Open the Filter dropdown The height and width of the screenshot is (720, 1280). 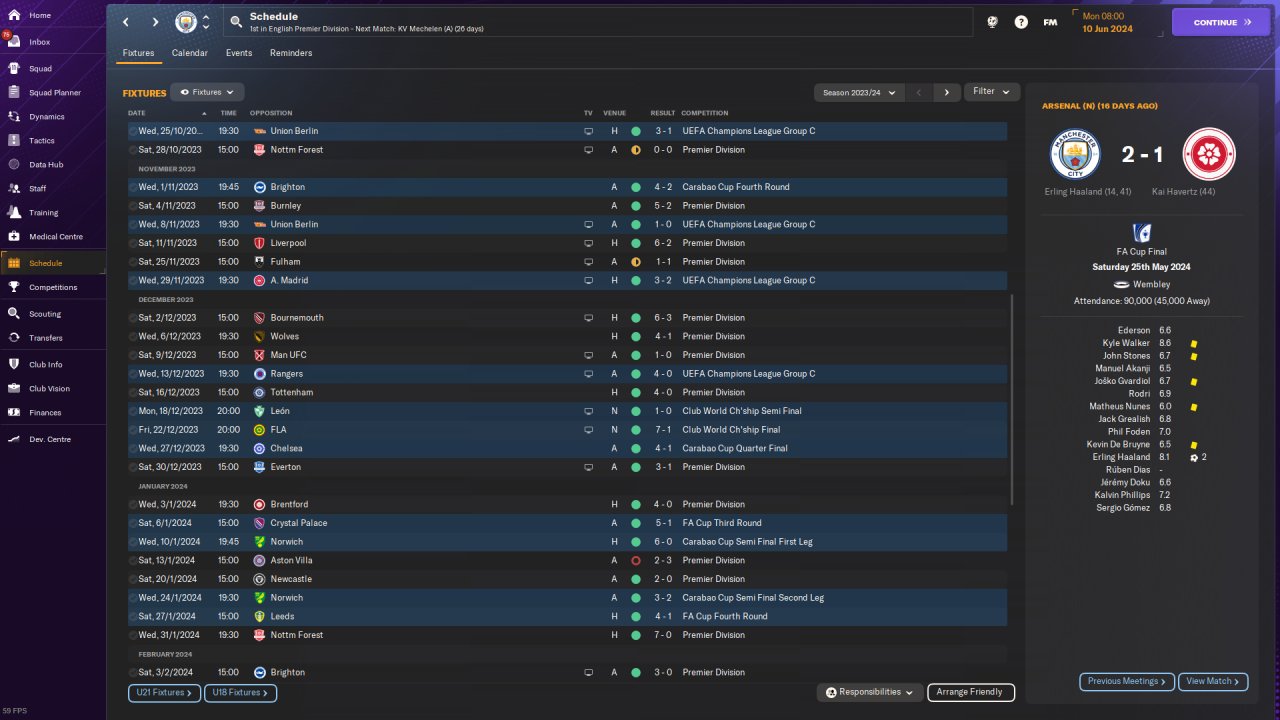992,92
